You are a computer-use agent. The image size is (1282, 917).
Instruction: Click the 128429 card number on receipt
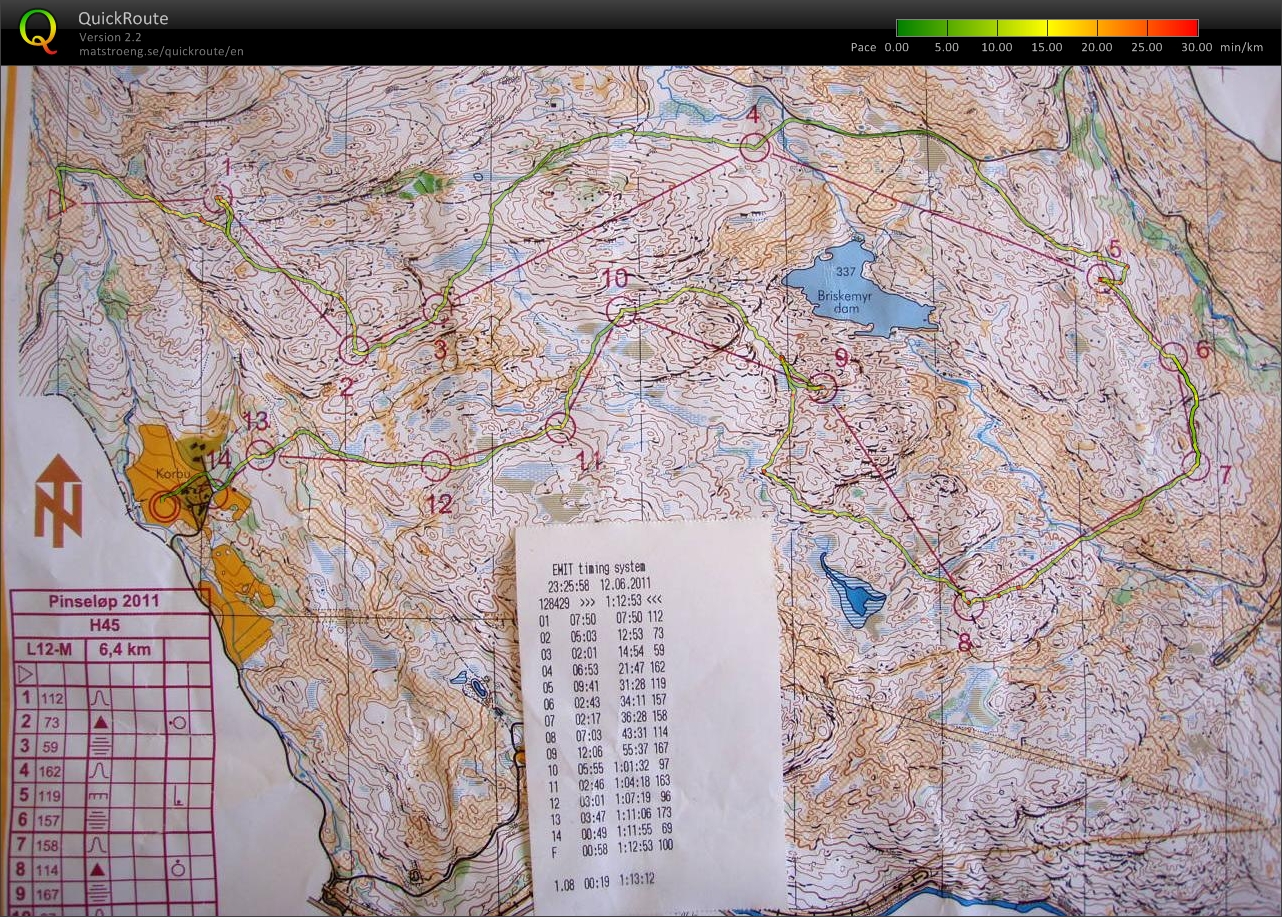555,602
